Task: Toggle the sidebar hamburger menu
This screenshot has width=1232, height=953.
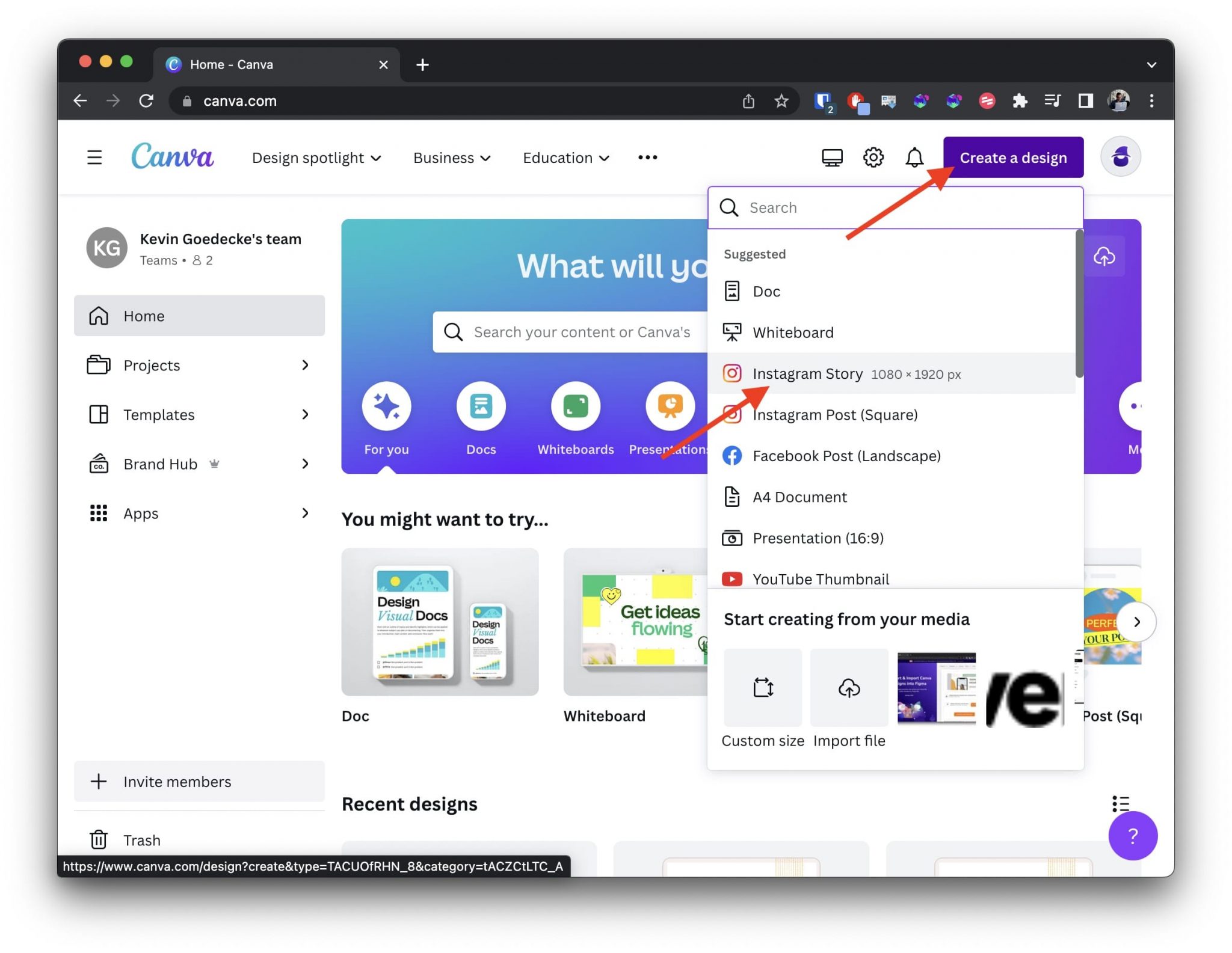Action: point(94,158)
